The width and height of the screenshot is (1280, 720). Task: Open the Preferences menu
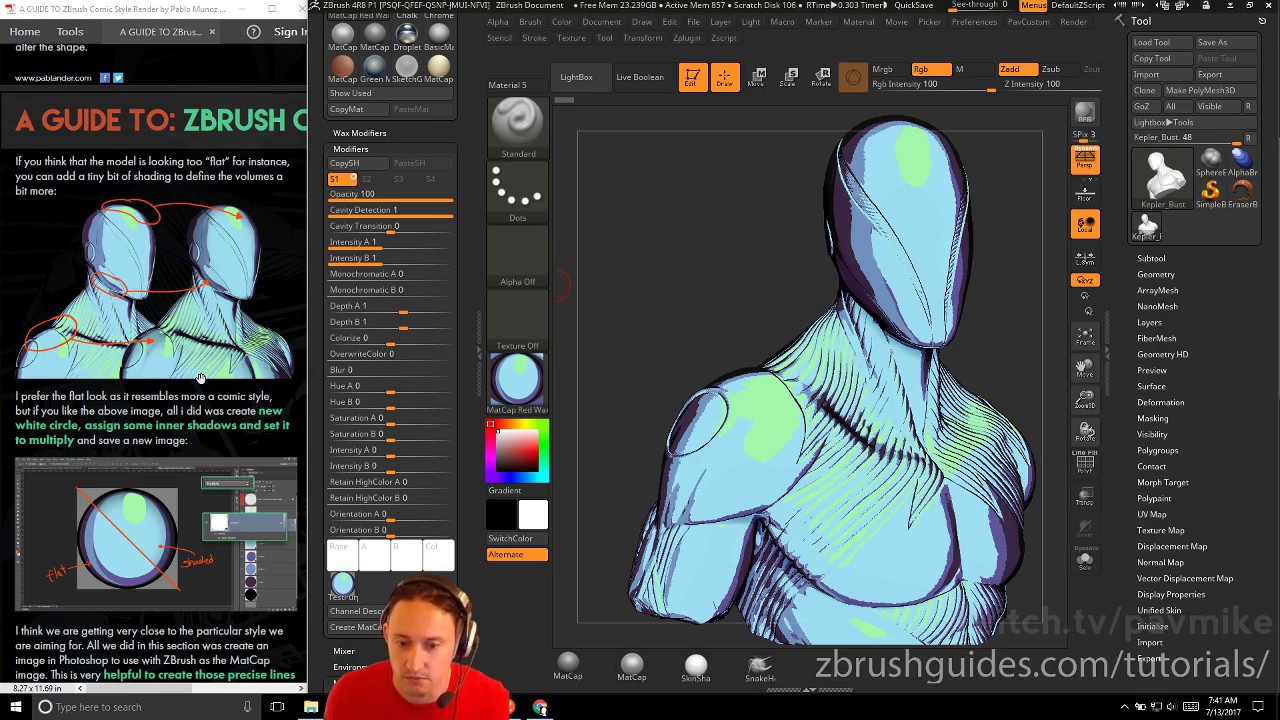pos(974,22)
